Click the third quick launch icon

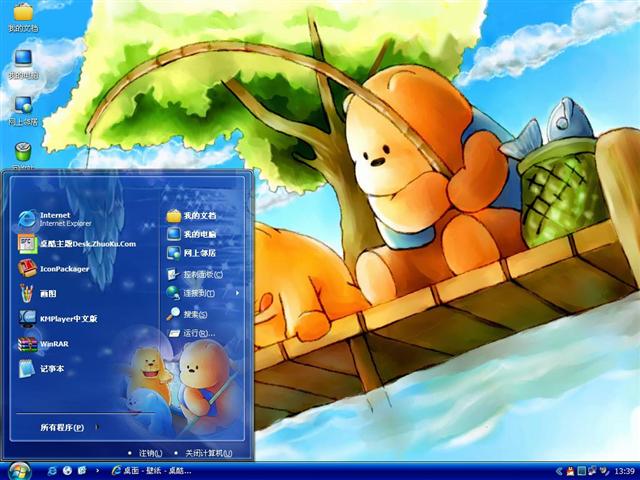[82, 471]
